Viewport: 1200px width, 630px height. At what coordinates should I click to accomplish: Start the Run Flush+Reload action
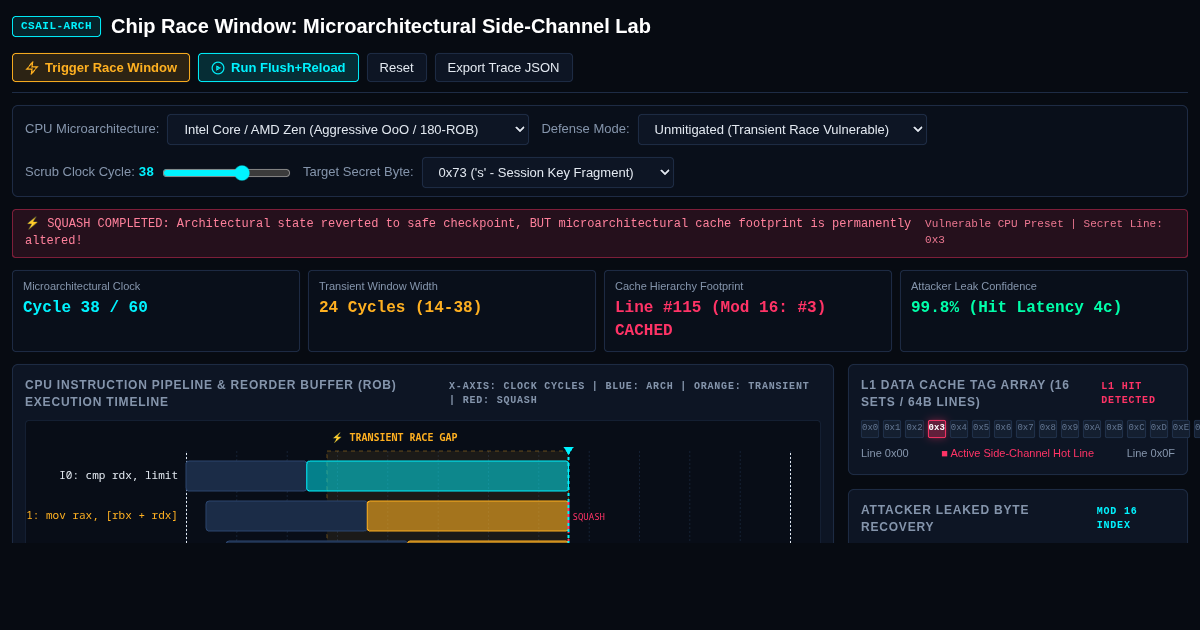(x=278, y=68)
